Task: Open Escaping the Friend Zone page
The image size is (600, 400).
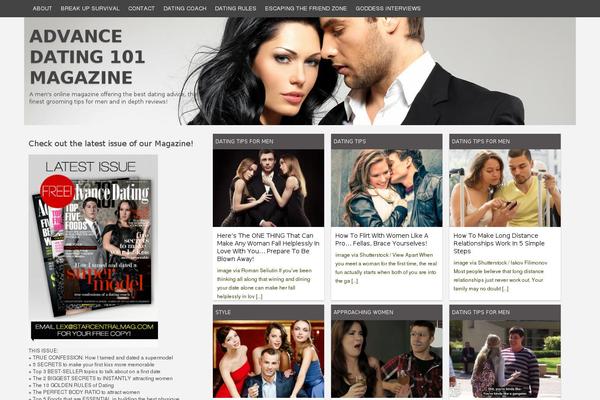Action: (x=306, y=8)
